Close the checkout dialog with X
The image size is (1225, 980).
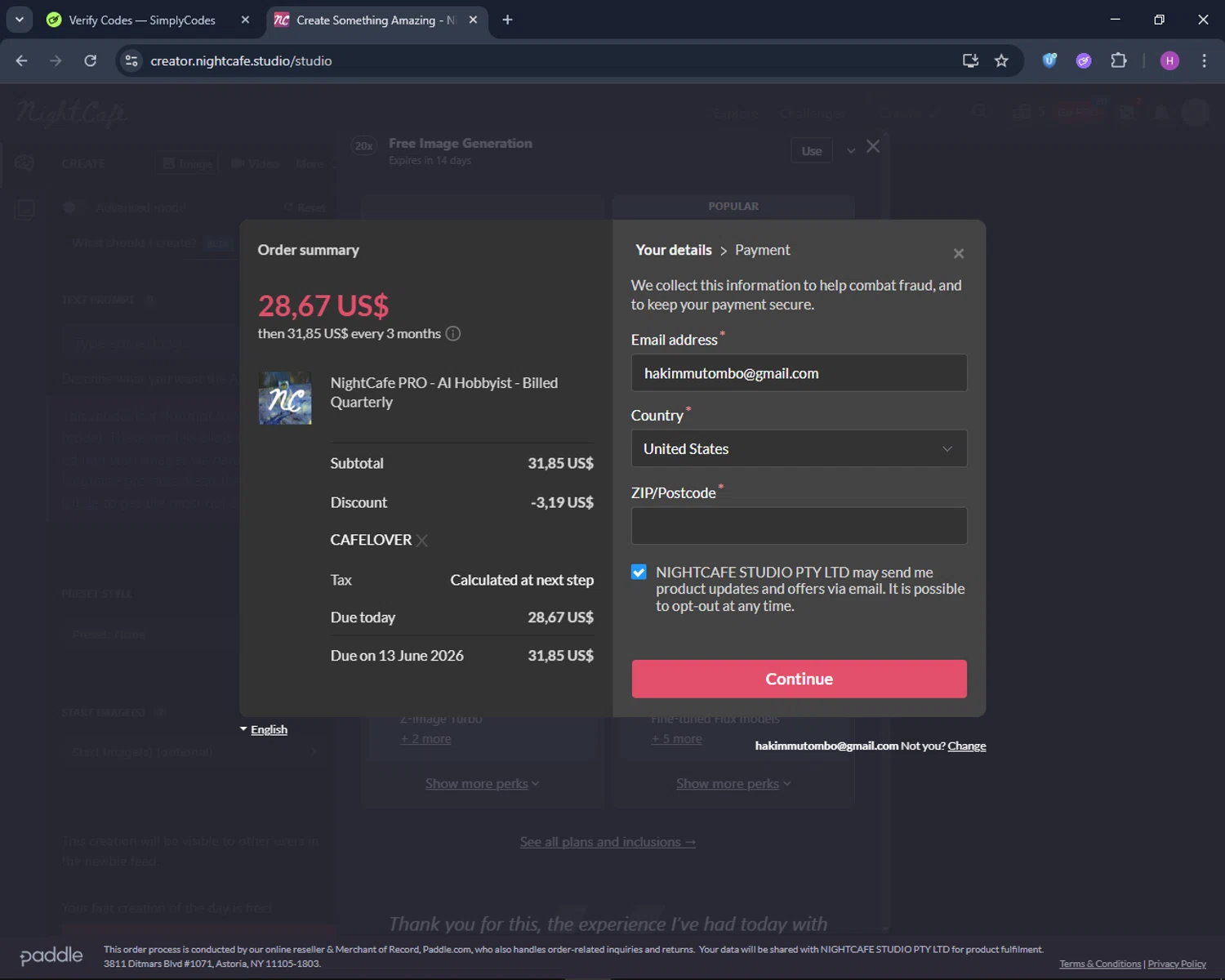pos(958,254)
